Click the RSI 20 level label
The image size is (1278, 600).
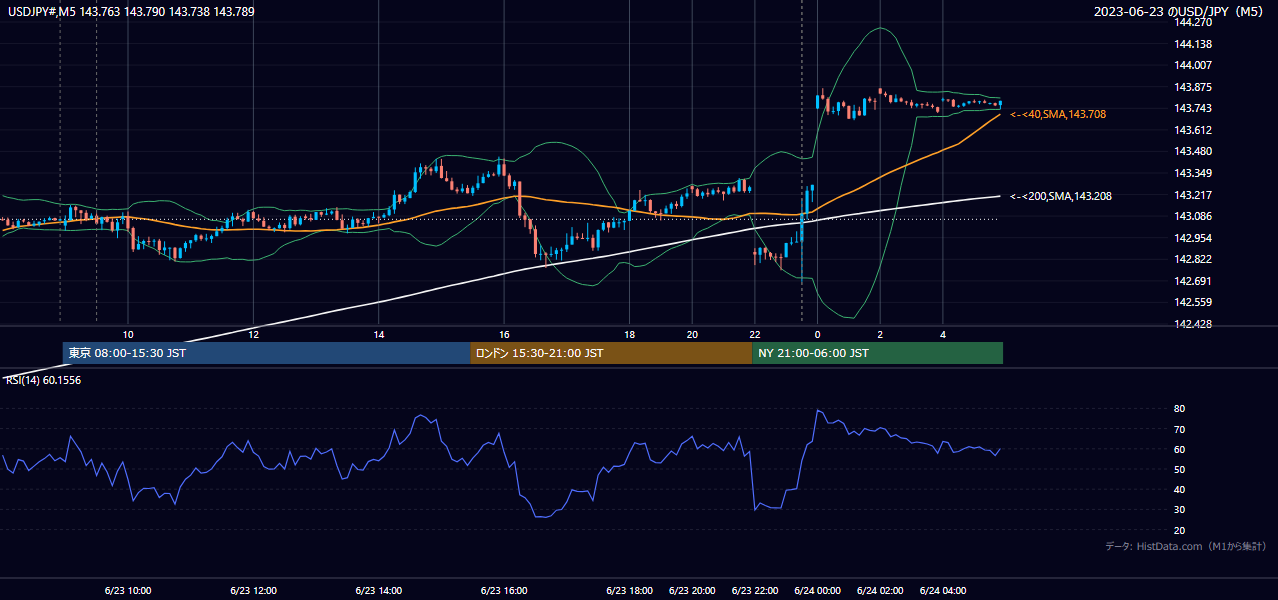pos(1179,530)
